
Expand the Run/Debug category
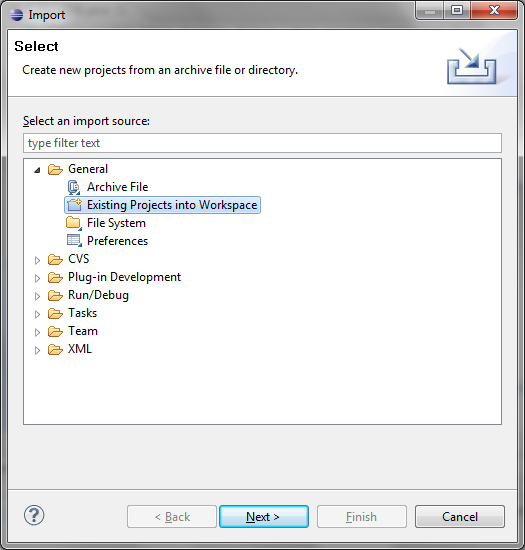click(x=37, y=296)
